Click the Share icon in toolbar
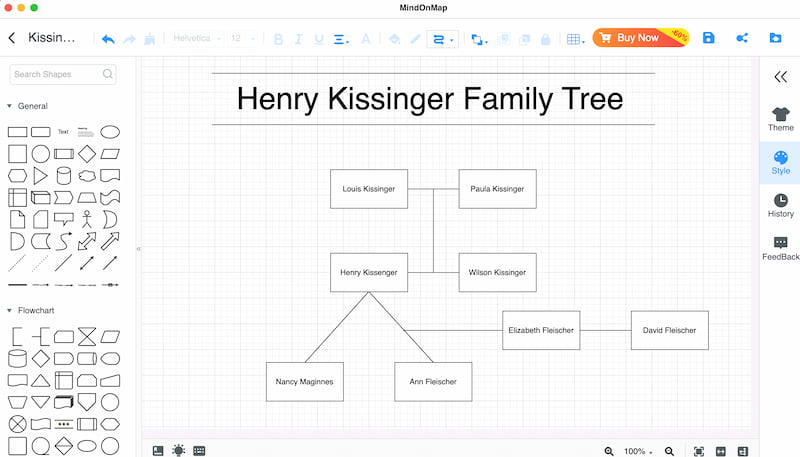 click(x=741, y=38)
